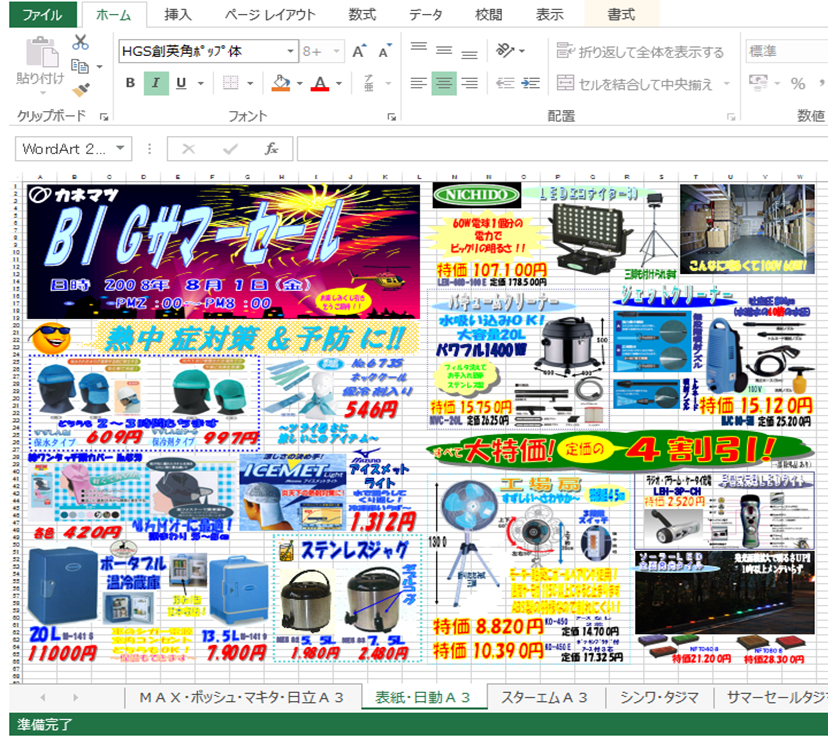This screenshot has width=828, height=744.
Task: Click the formula bar Cancel X icon
Action: pos(189,149)
